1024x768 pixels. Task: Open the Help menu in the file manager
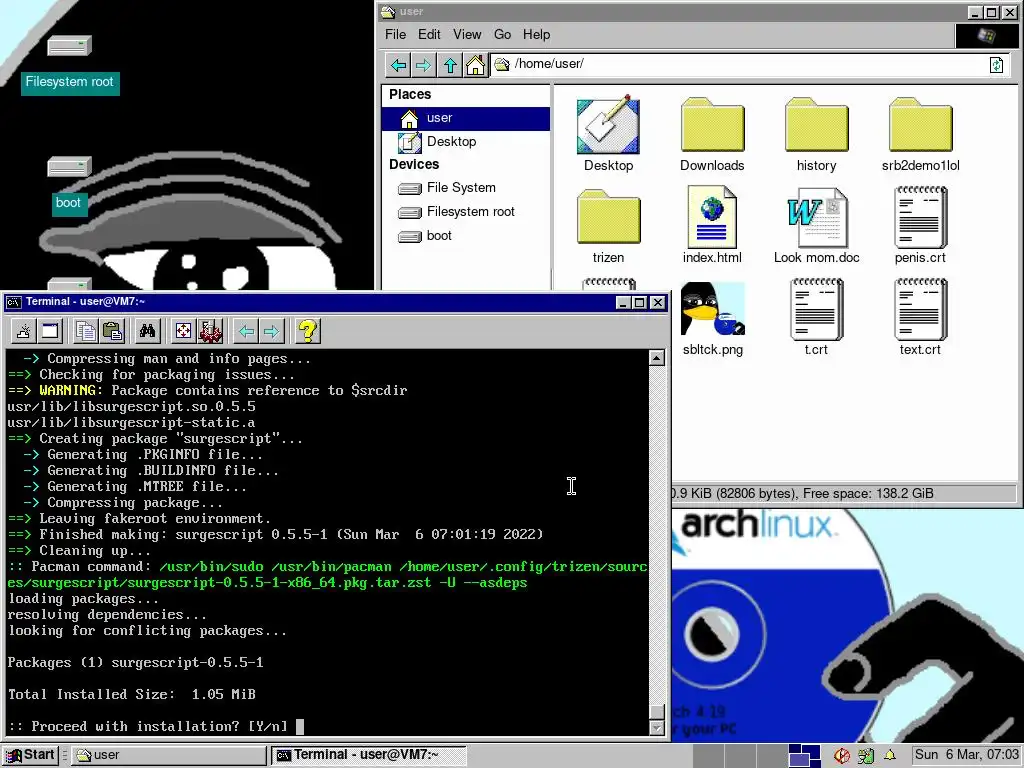tap(536, 35)
